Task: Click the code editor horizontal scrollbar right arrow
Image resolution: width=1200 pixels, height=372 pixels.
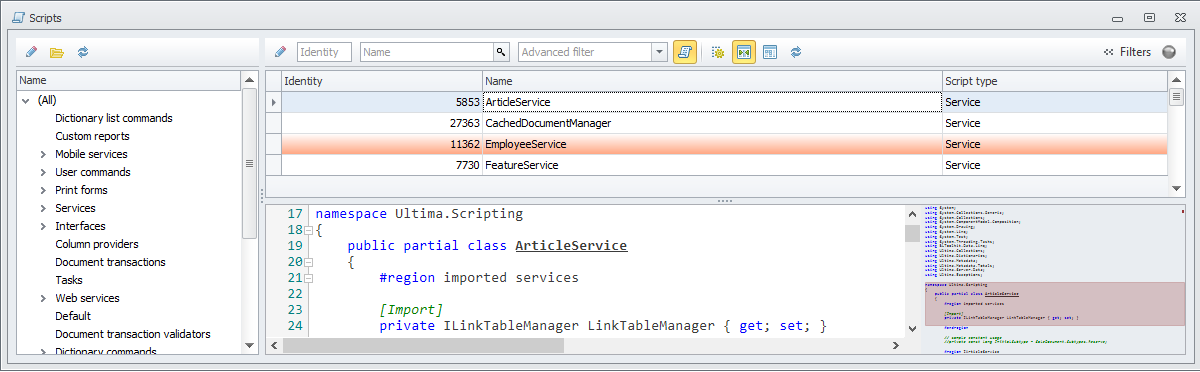Action: [897, 345]
